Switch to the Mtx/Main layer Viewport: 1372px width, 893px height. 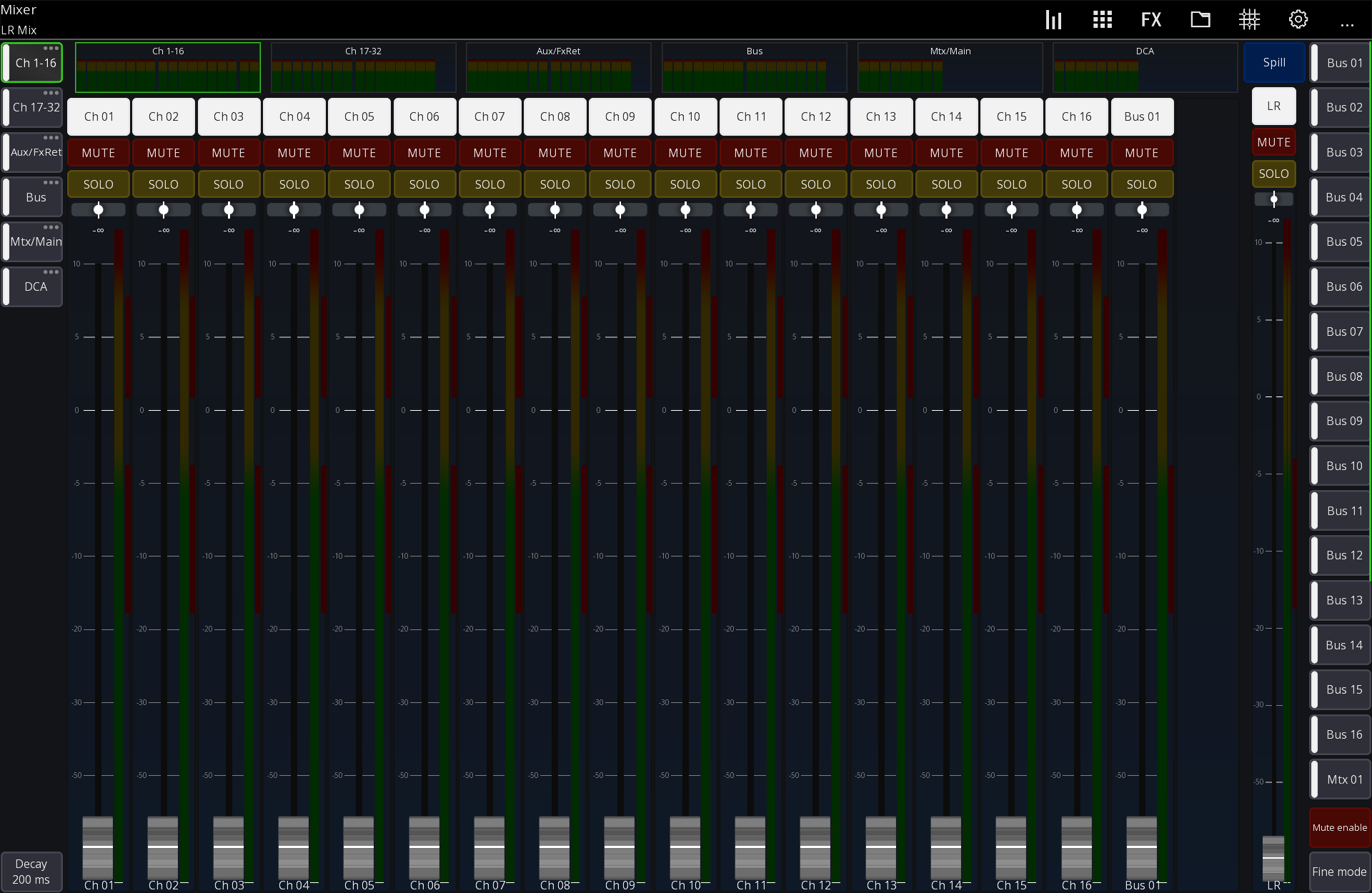pyautogui.click(x=32, y=242)
